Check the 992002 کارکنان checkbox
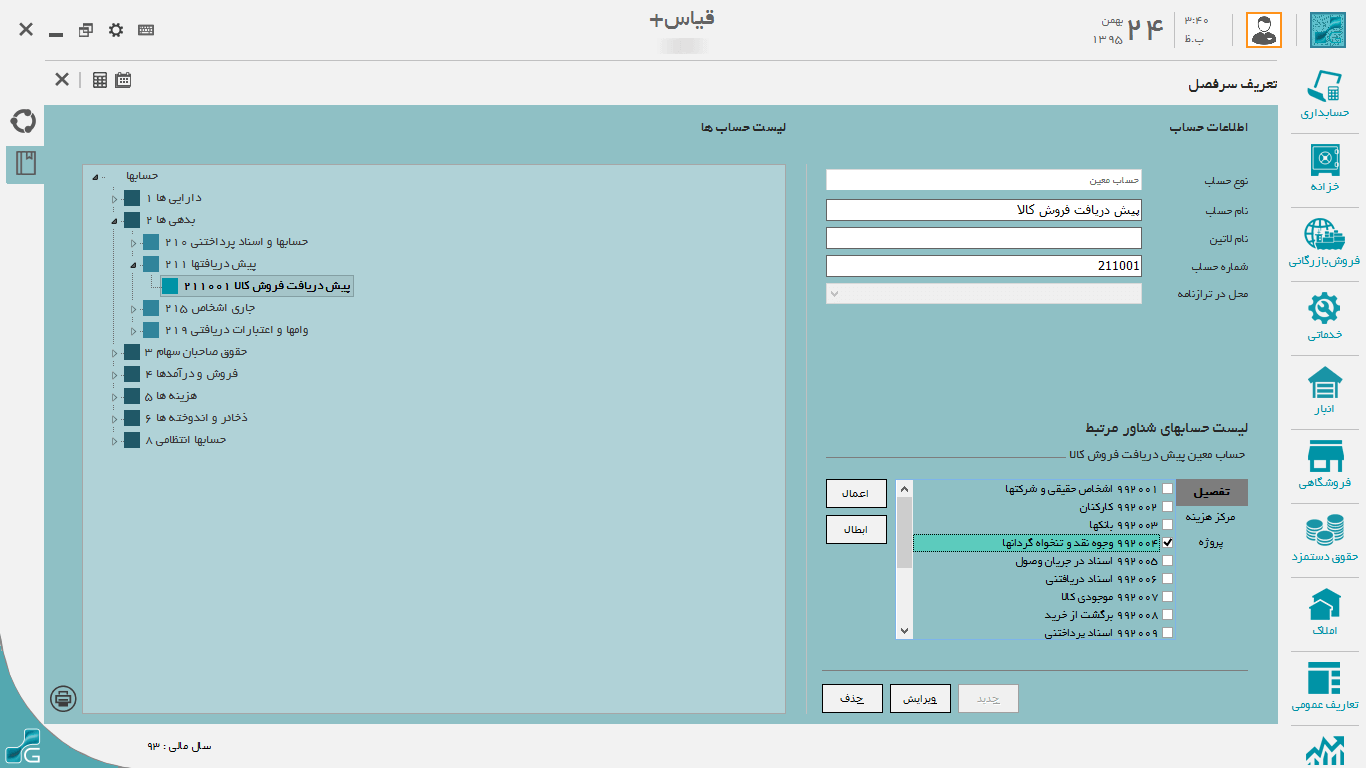1366x768 pixels. 1167,507
